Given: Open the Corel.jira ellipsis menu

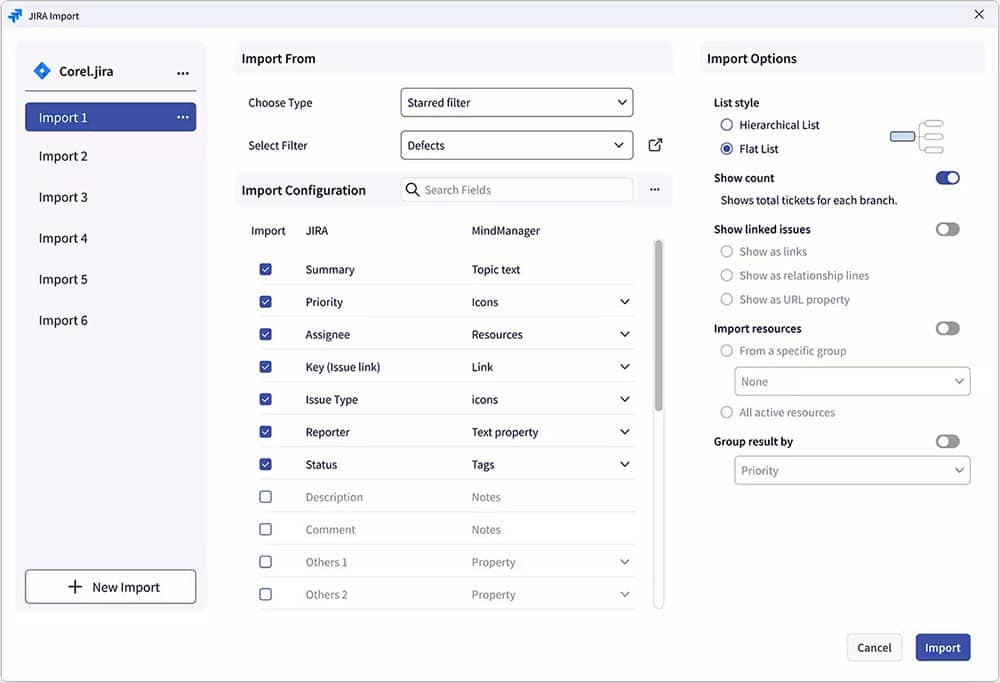Looking at the screenshot, I should tap(183, 71).
